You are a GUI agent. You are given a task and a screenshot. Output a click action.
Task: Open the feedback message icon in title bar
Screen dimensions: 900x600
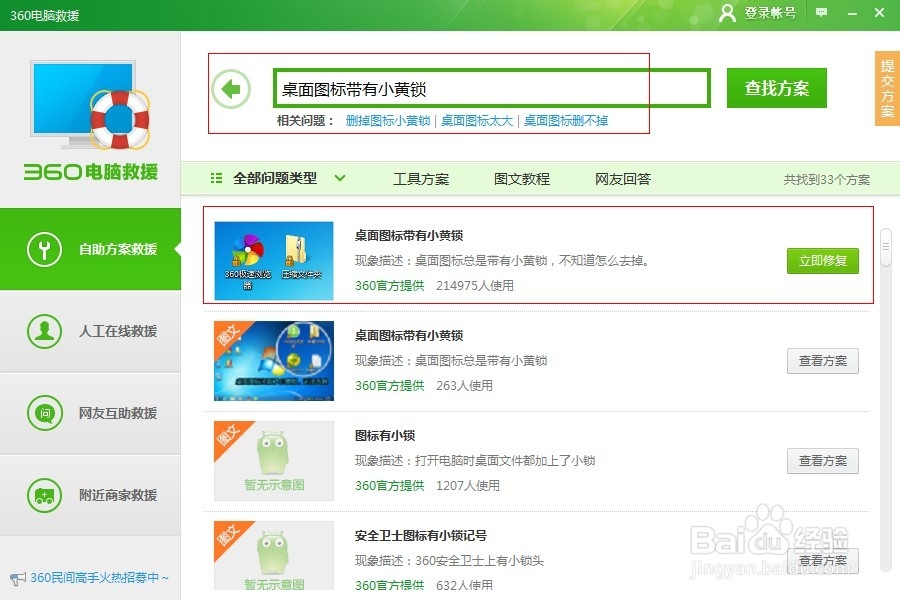click(x=820, y=15)
